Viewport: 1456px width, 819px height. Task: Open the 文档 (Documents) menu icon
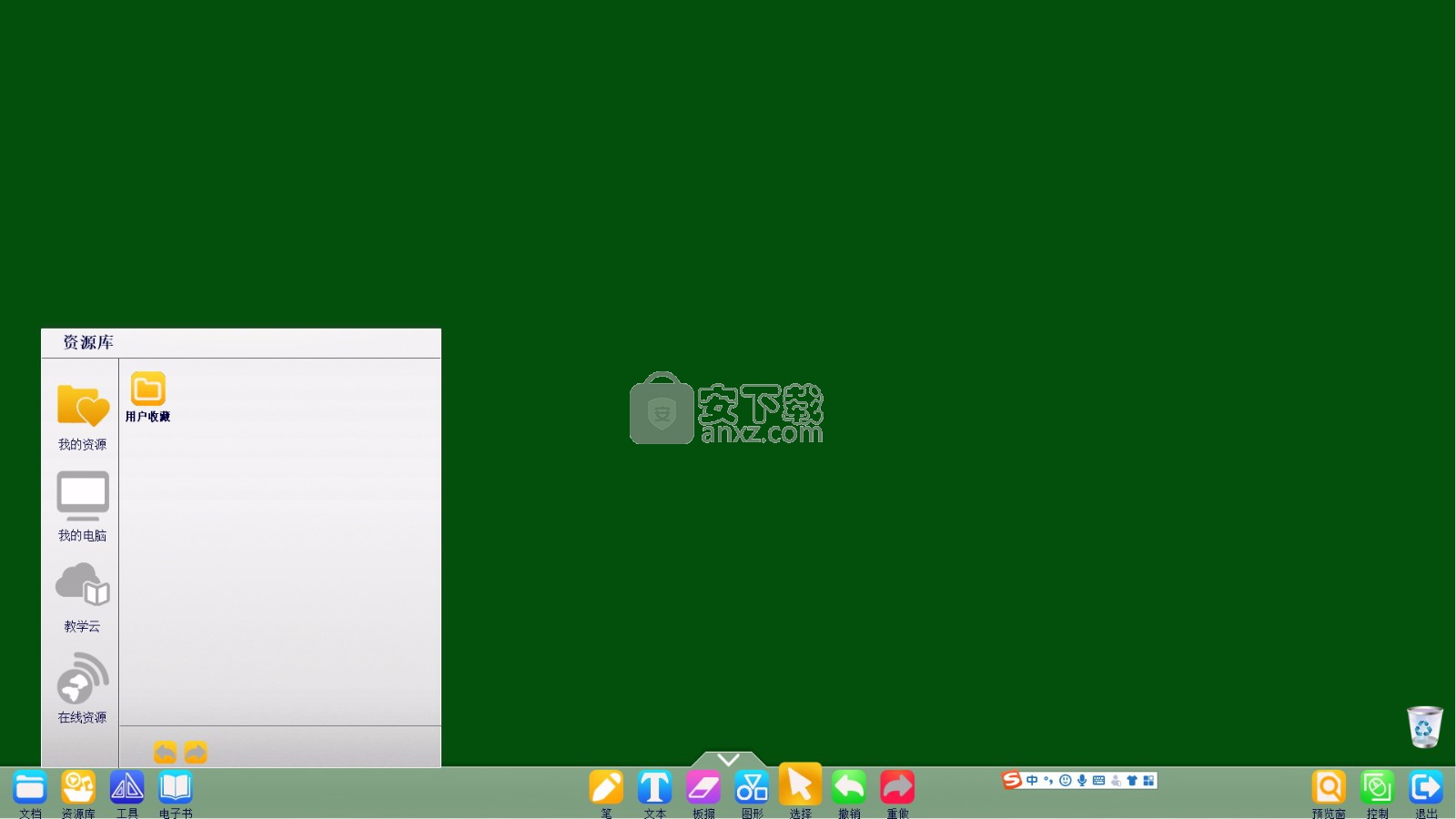coord(30,788)
